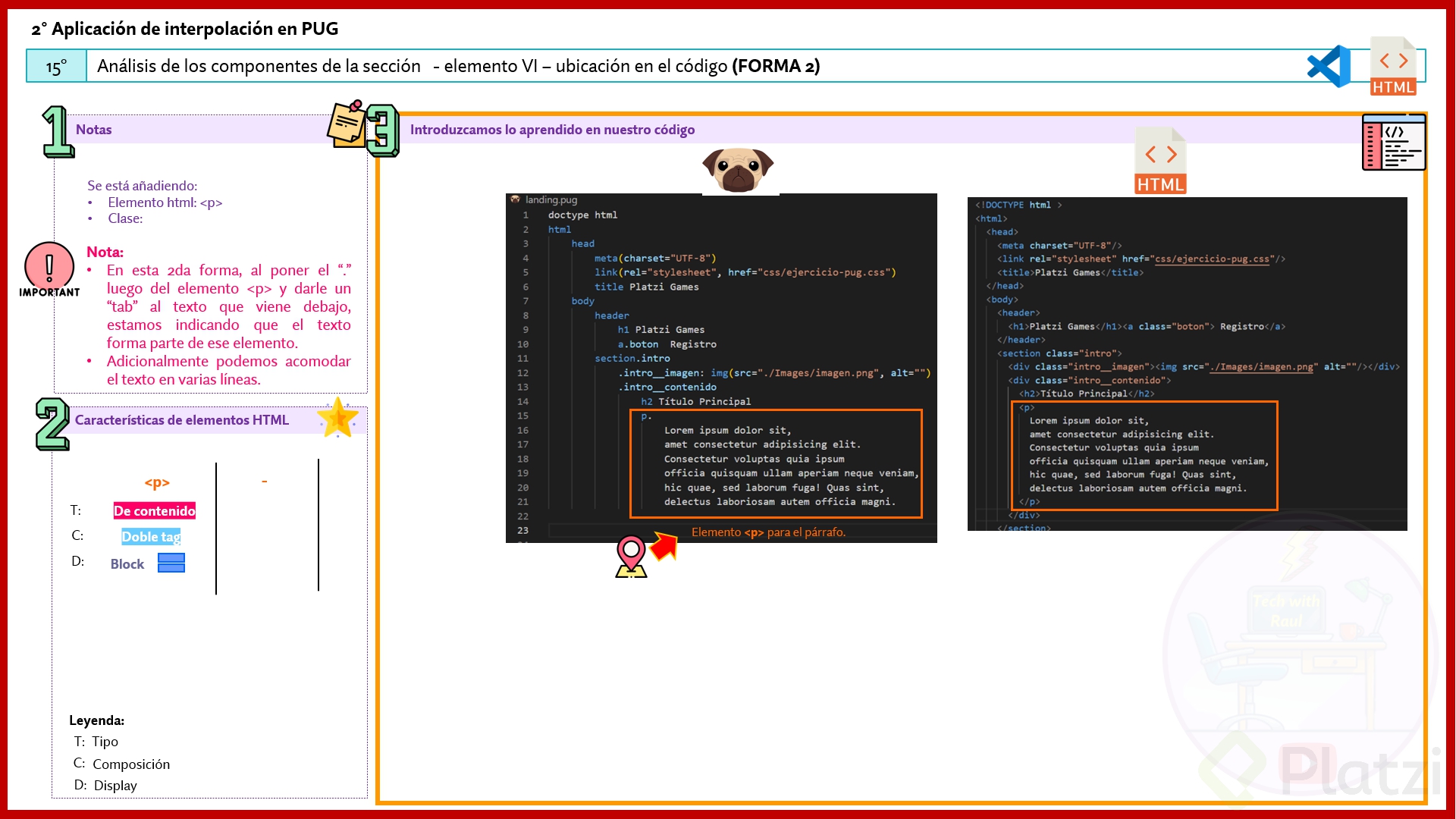
Task: Click 'T: Tipo' legend entry
Action: pos(96,742)
